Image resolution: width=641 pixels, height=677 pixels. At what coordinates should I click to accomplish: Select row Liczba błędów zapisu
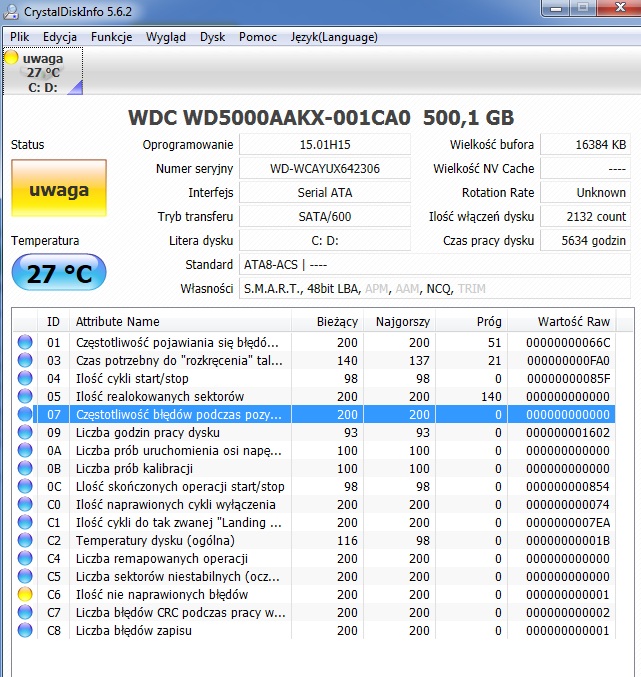(x=314, y=630)
